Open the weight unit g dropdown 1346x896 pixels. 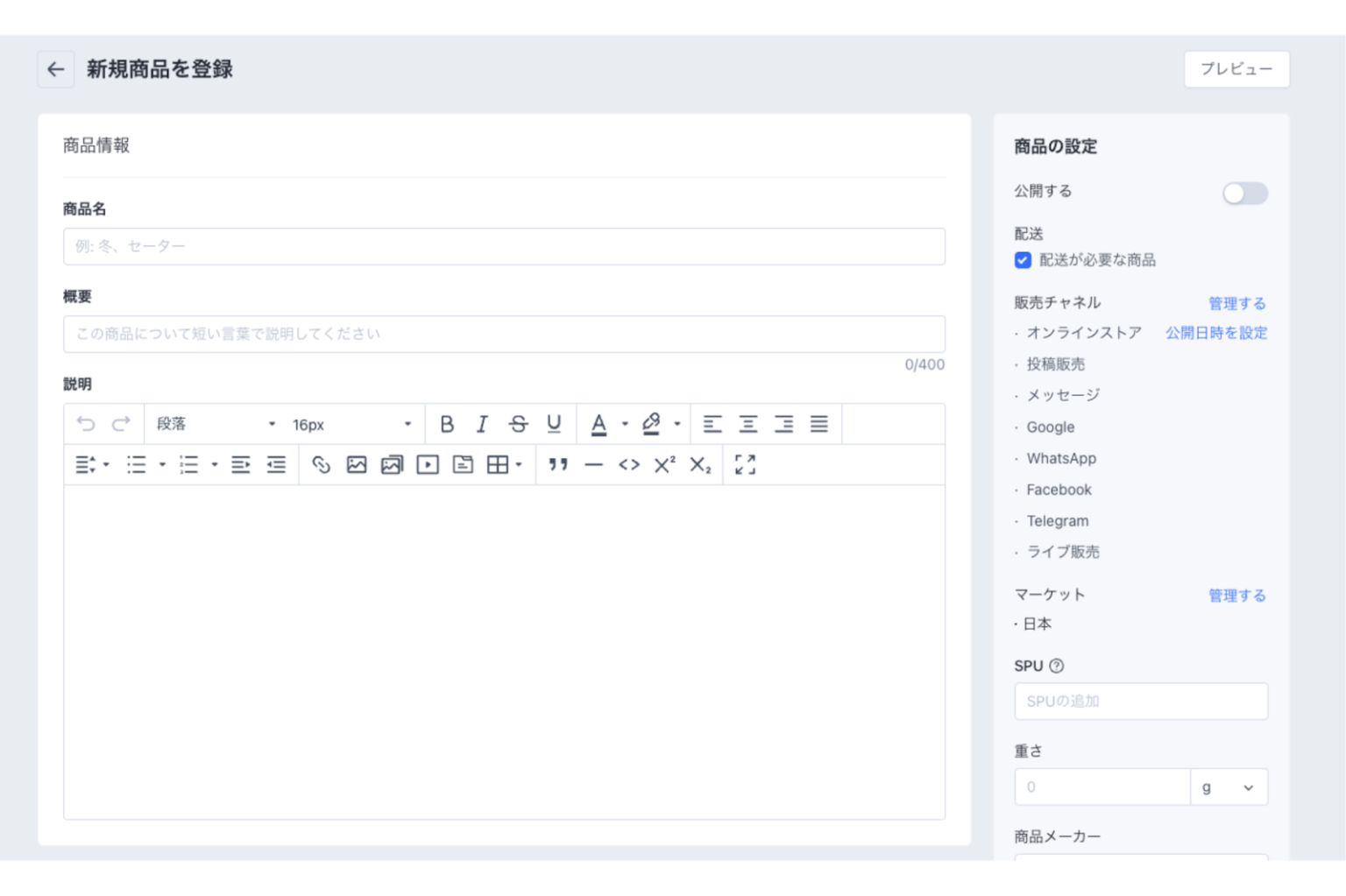point(1229,787)
